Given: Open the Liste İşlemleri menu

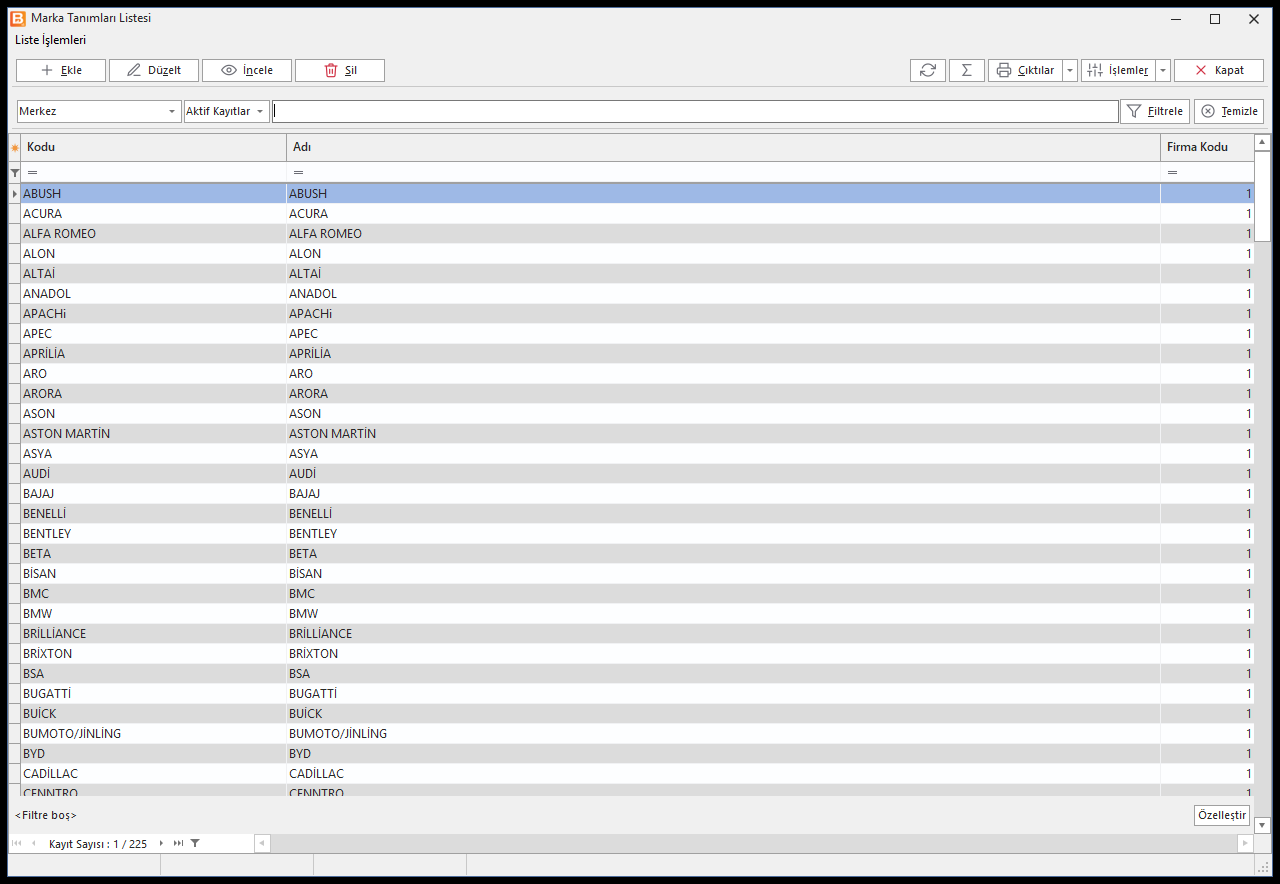Looking at the screenshot, I should click(51, 40).
